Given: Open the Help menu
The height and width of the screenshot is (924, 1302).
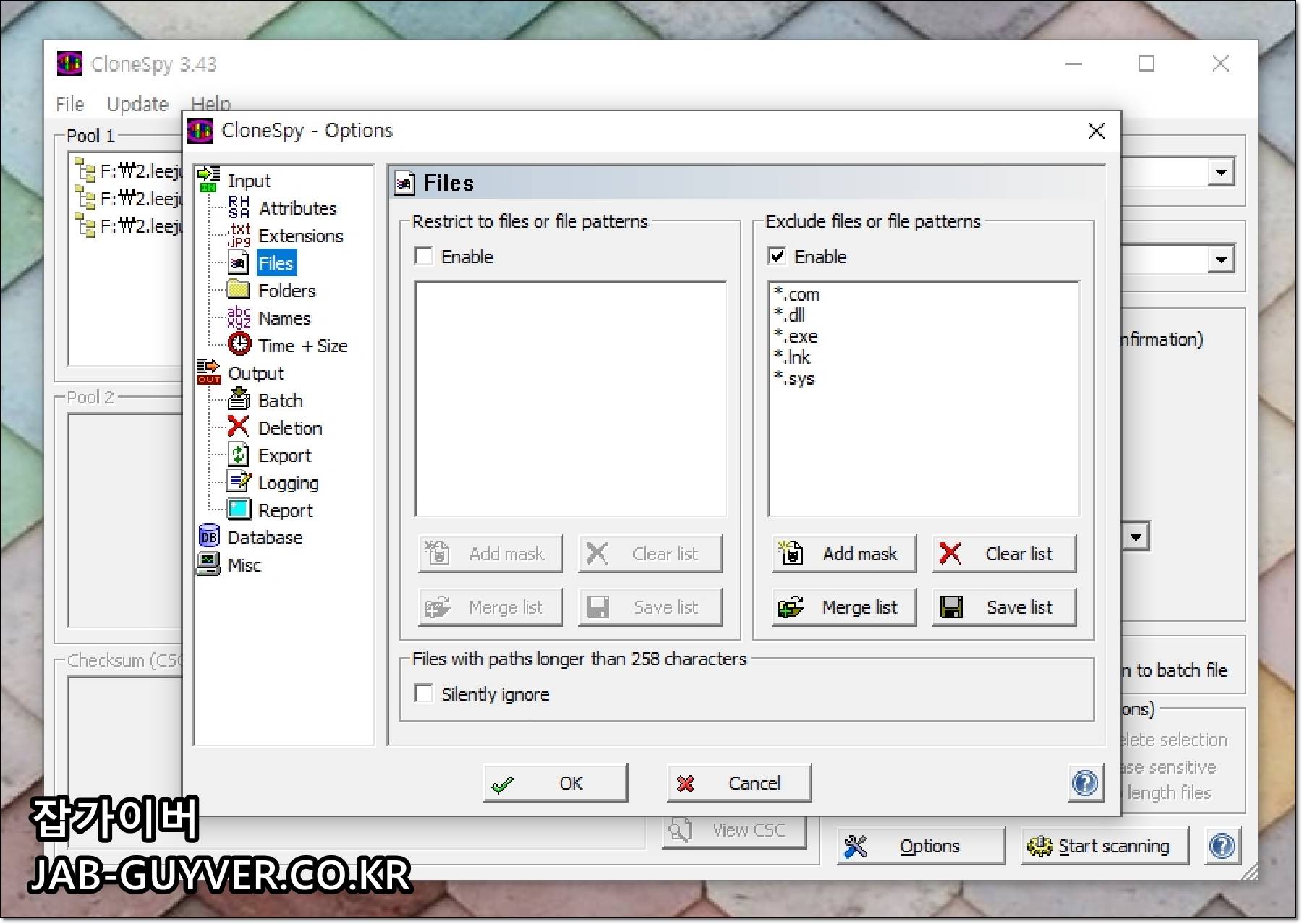Looking at the screenshot, I should (211, 103).
